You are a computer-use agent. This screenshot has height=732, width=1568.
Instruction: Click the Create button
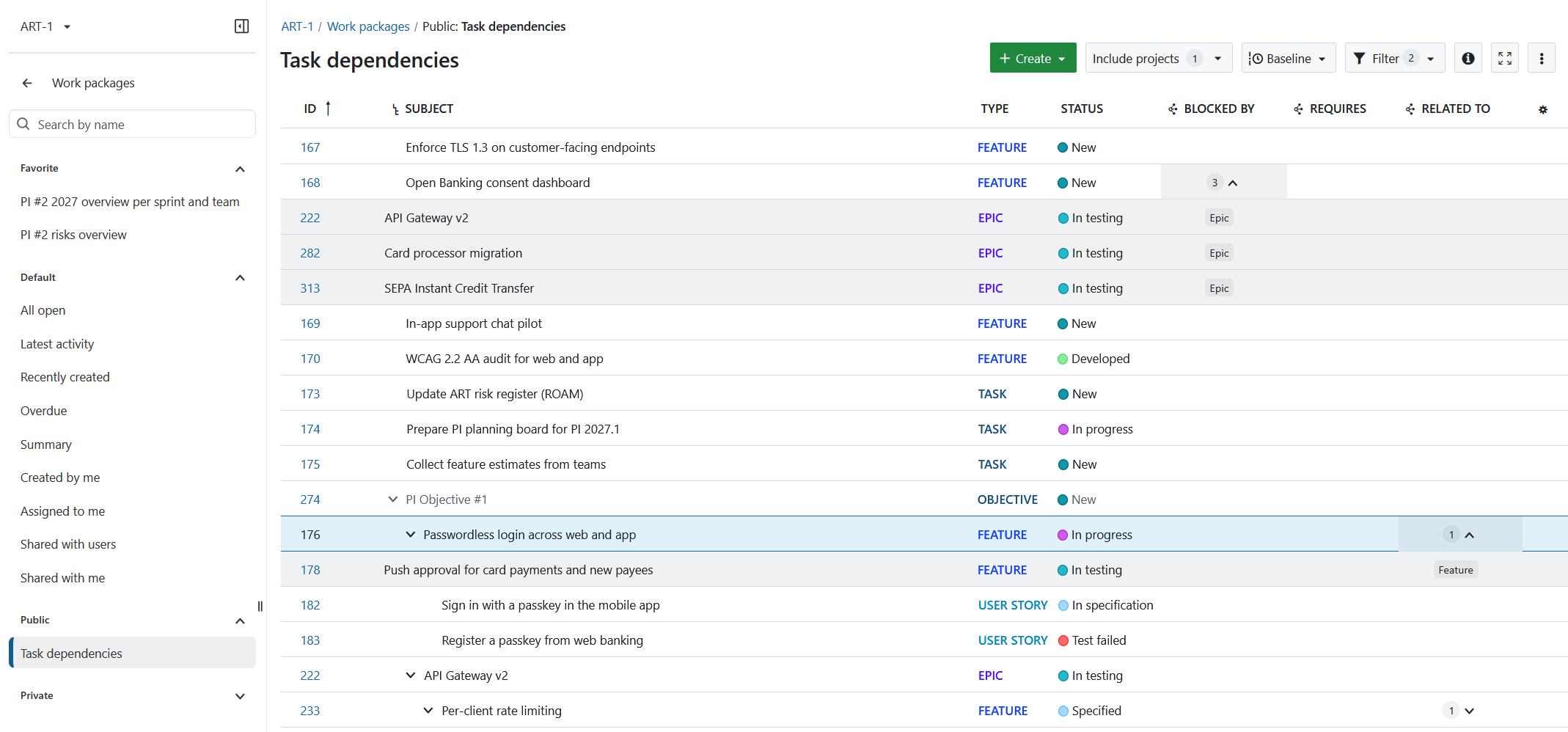coord(1033,58)
